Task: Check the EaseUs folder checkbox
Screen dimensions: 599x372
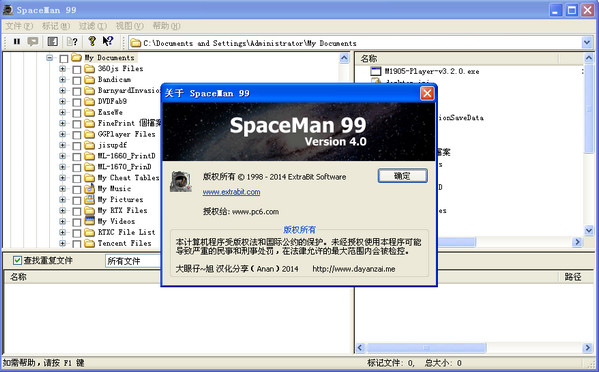Action: point(77,113)
